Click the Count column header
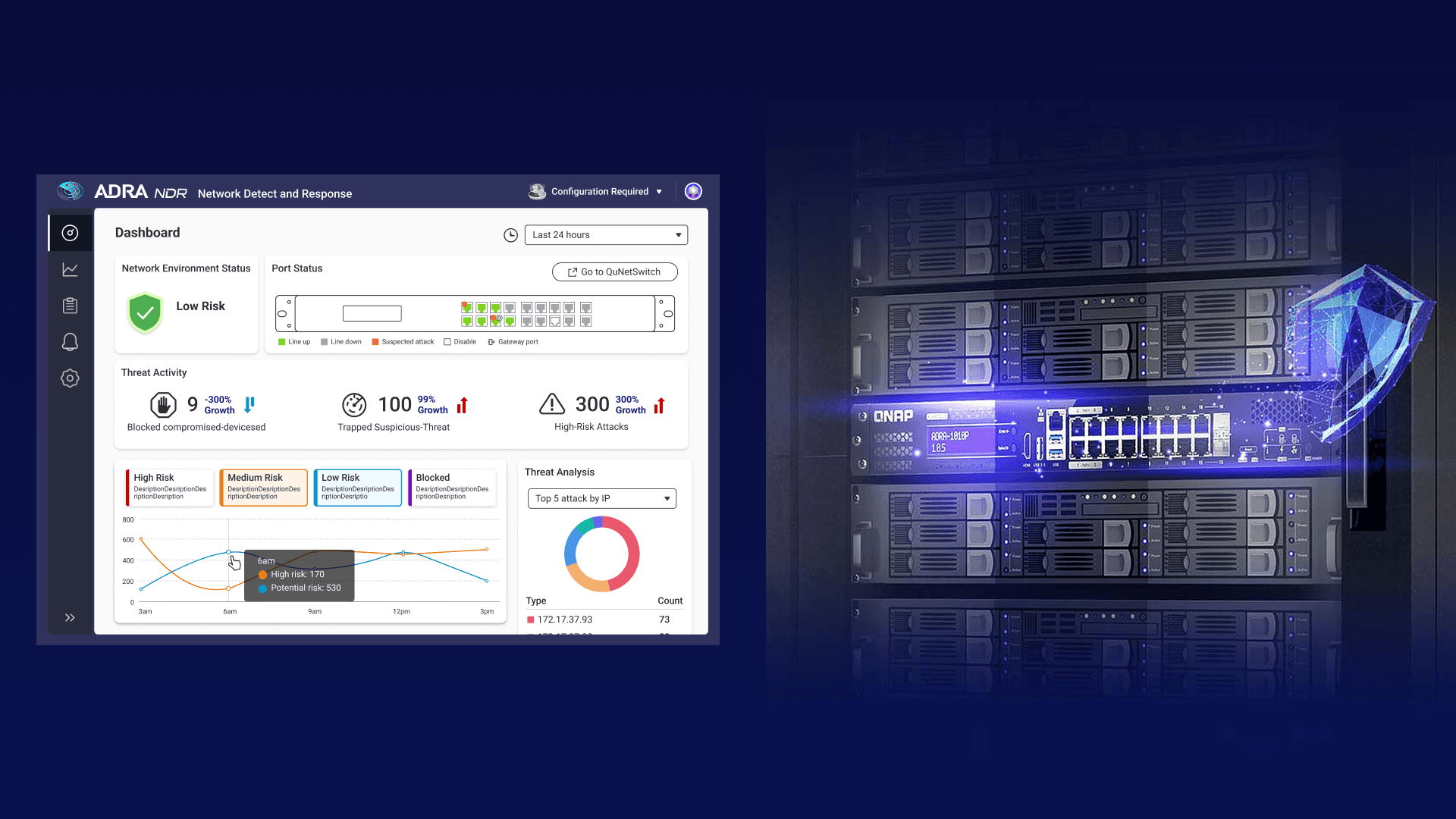1456x819 pixels. coord(670,601)
